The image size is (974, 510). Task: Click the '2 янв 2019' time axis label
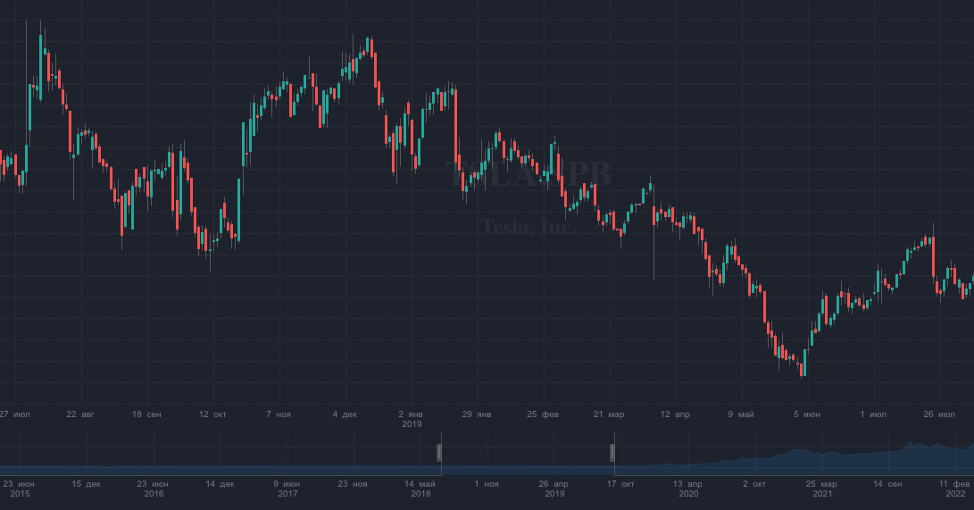[x=411, y=419]
